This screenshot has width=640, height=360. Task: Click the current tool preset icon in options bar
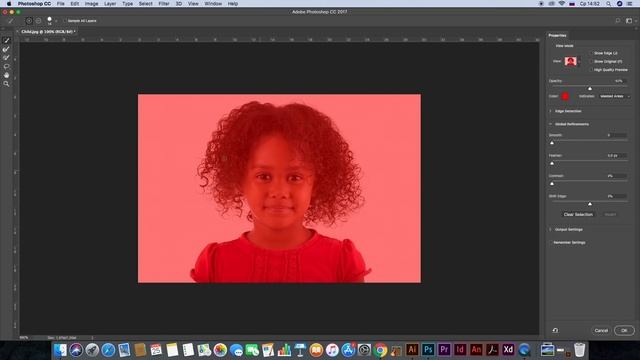tap(11, 20)
